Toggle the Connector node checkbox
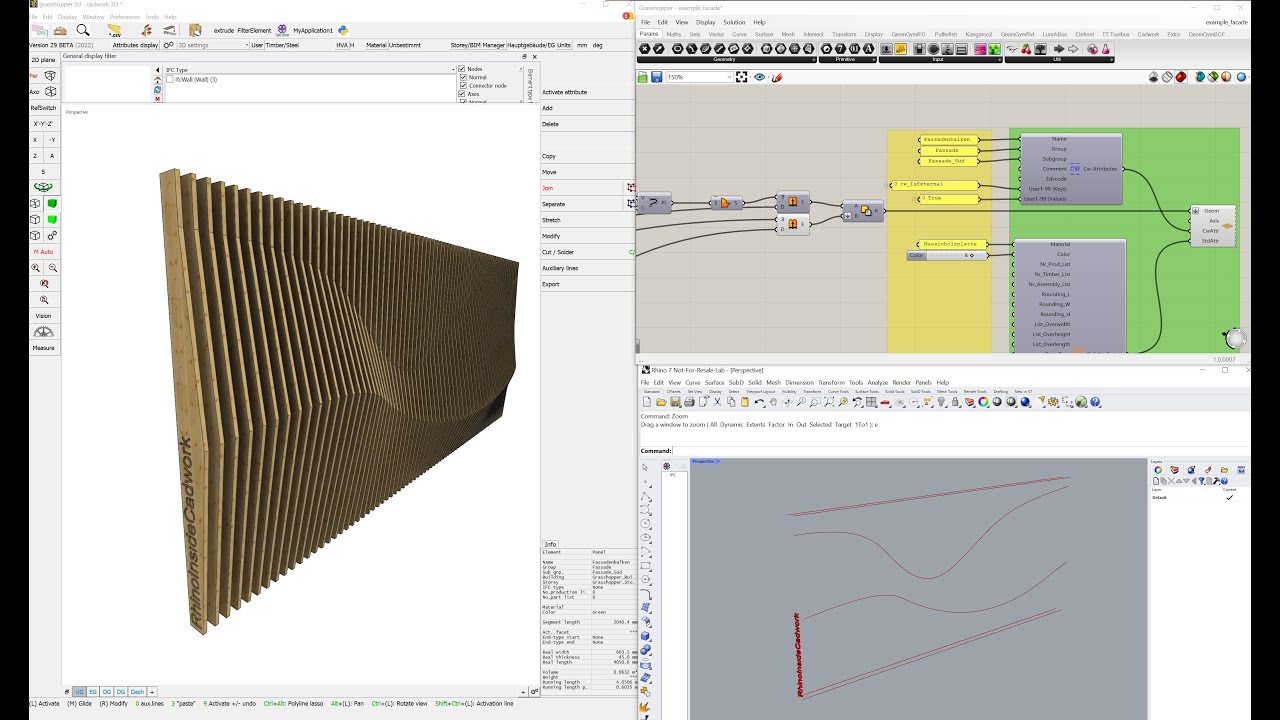The width and height of the screenshot is (1280, 720). [x=462, y=86]
